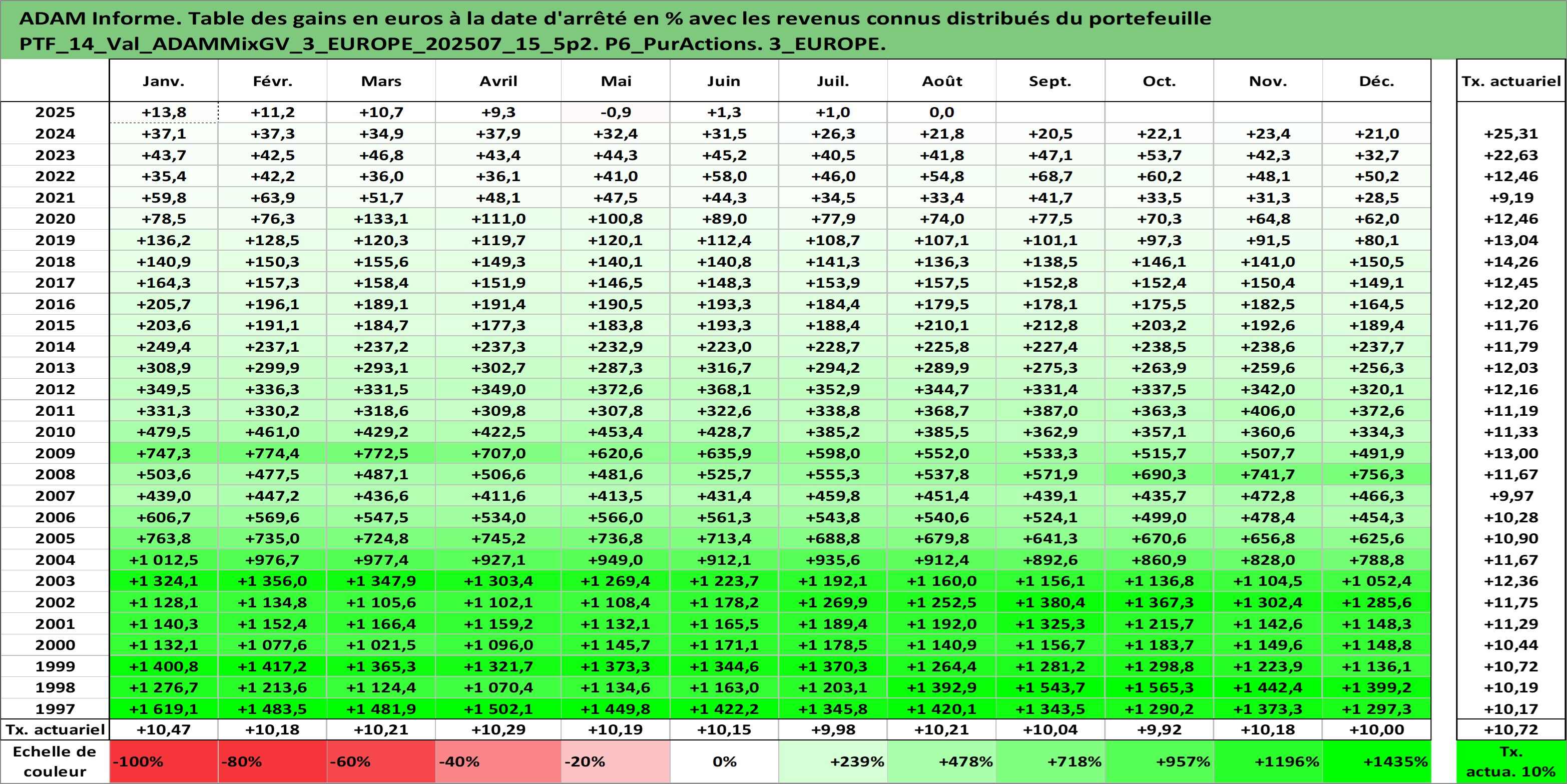Select the 2009 row label
1567x784 pixels.
tap(55, 453)
